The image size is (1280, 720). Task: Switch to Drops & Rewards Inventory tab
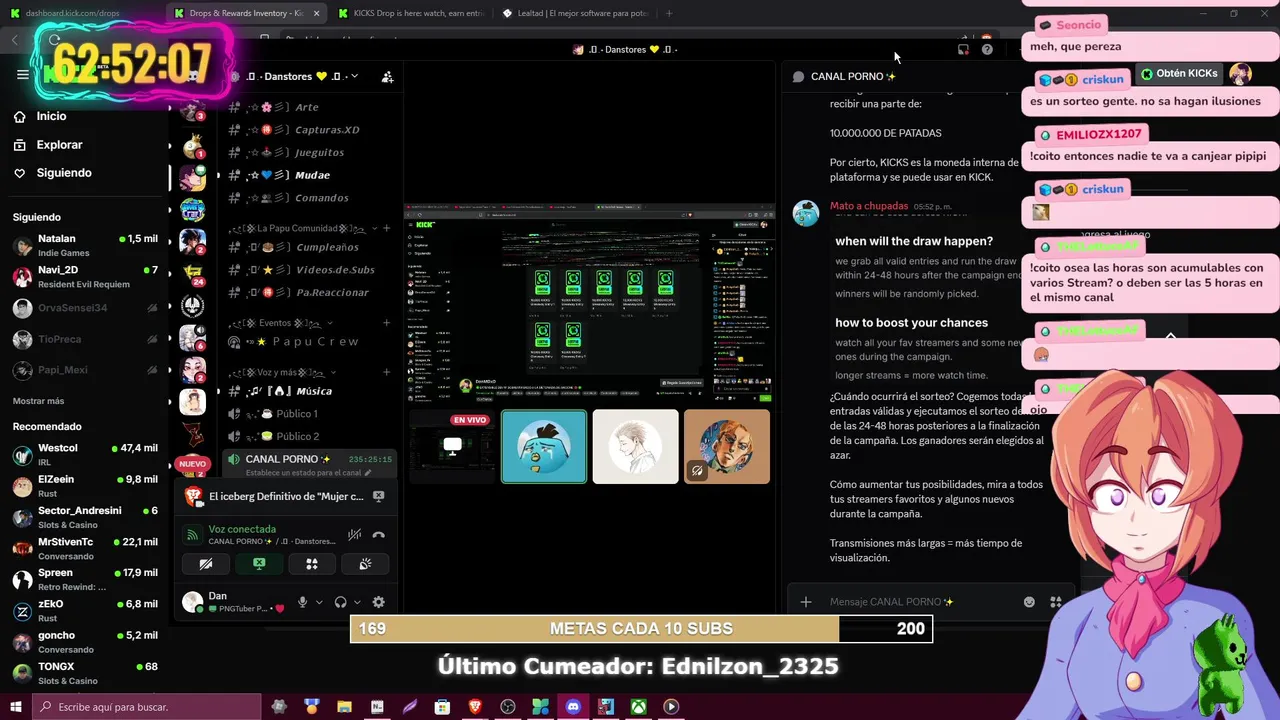246,13
